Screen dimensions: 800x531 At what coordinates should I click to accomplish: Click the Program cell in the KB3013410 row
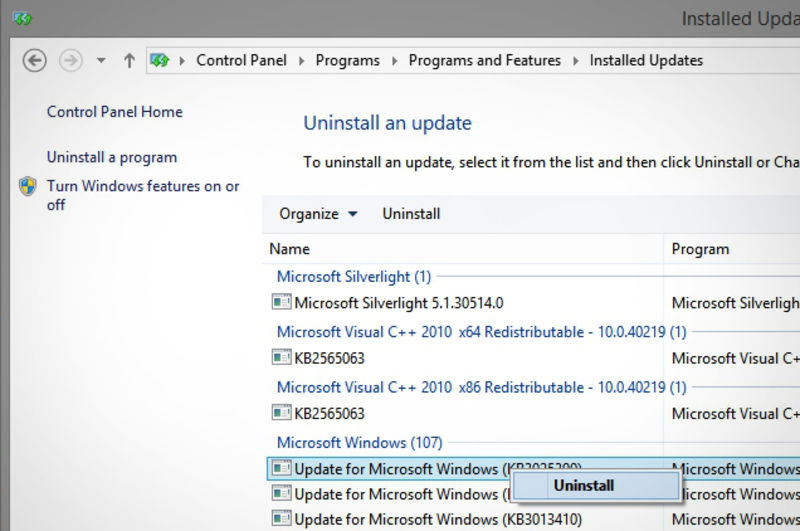tap(735, 519)
